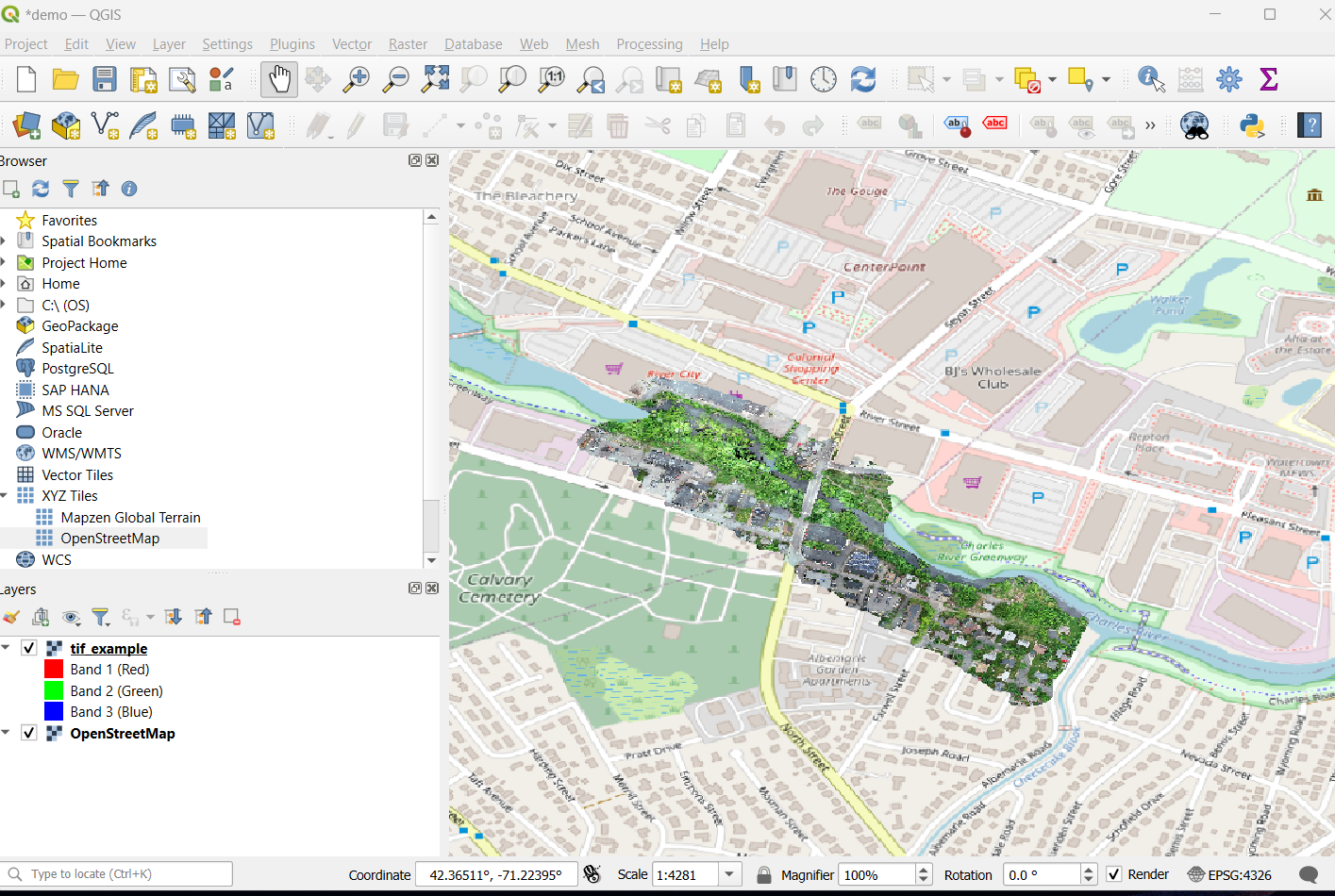Image resolution: width=1335 pixels, height=896 pixels.
Task: Activate the Identify Features tool
Action: pyautogui.click(x=1151, y=79)
